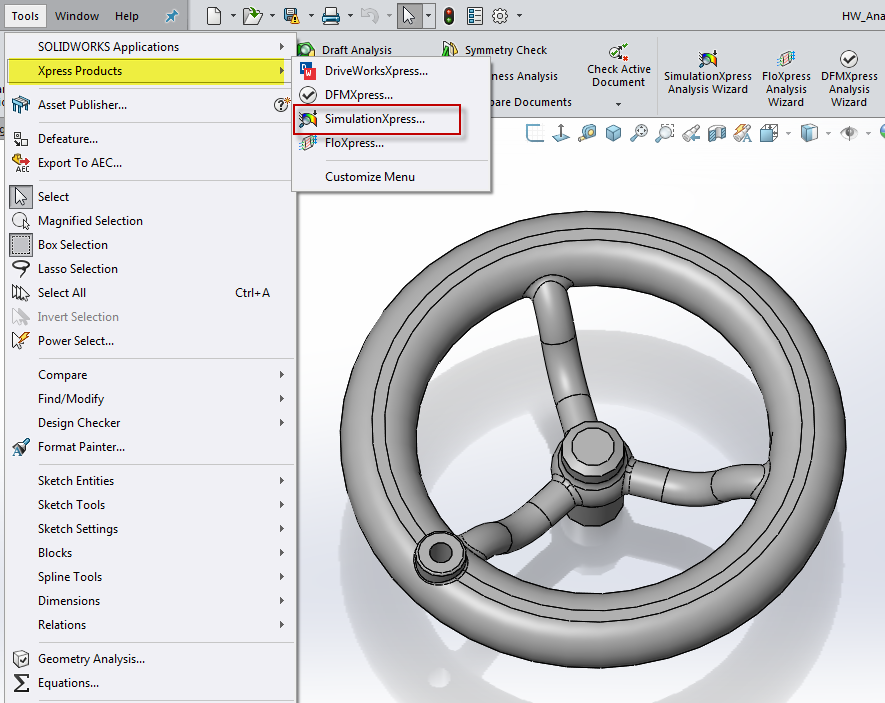Launch DFMXpress Analysis Wizard from ribbon
885x703 pixels.
[849, 79]
